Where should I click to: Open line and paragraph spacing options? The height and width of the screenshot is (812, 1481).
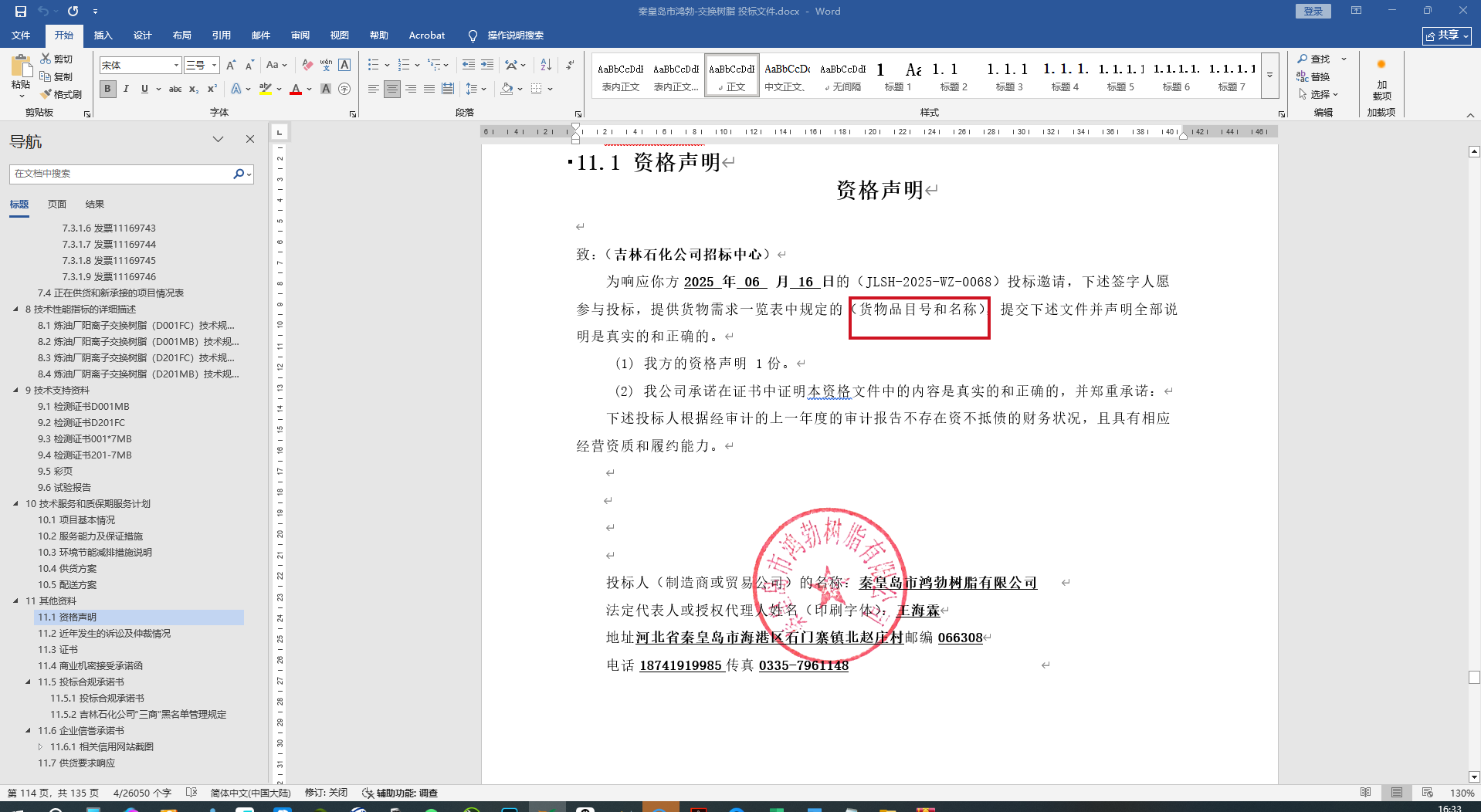472,89
